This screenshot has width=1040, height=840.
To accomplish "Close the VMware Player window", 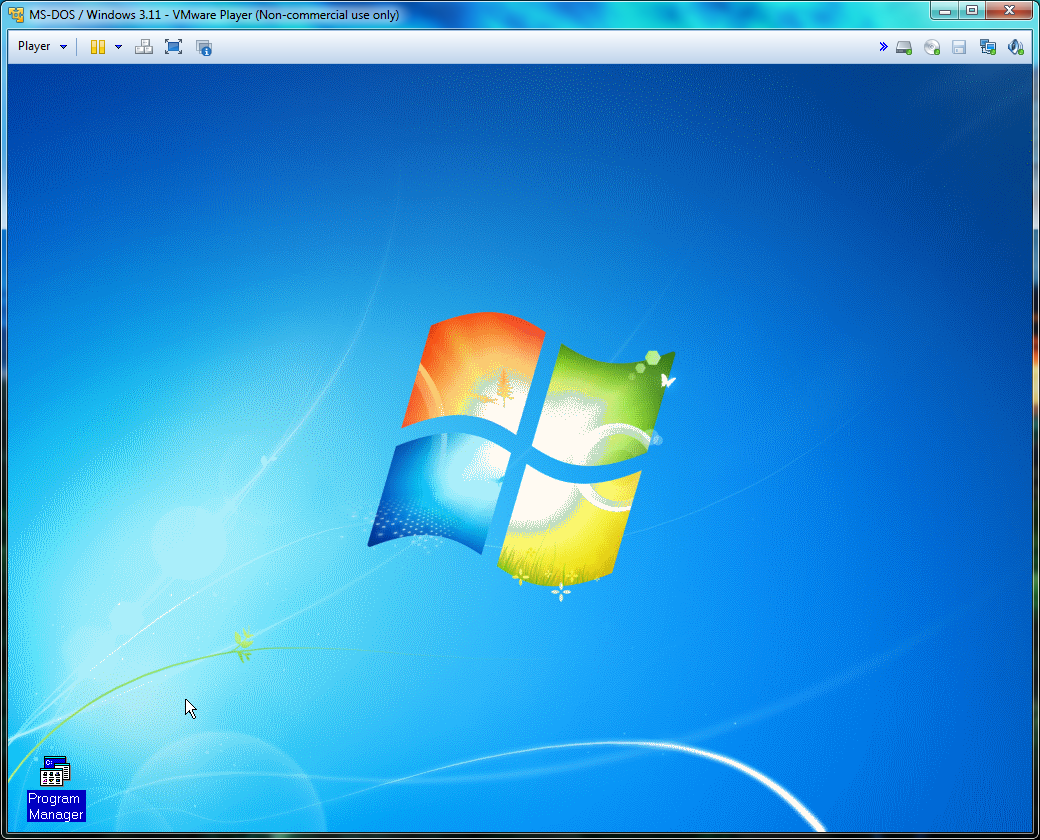I will pos(1009,10).
